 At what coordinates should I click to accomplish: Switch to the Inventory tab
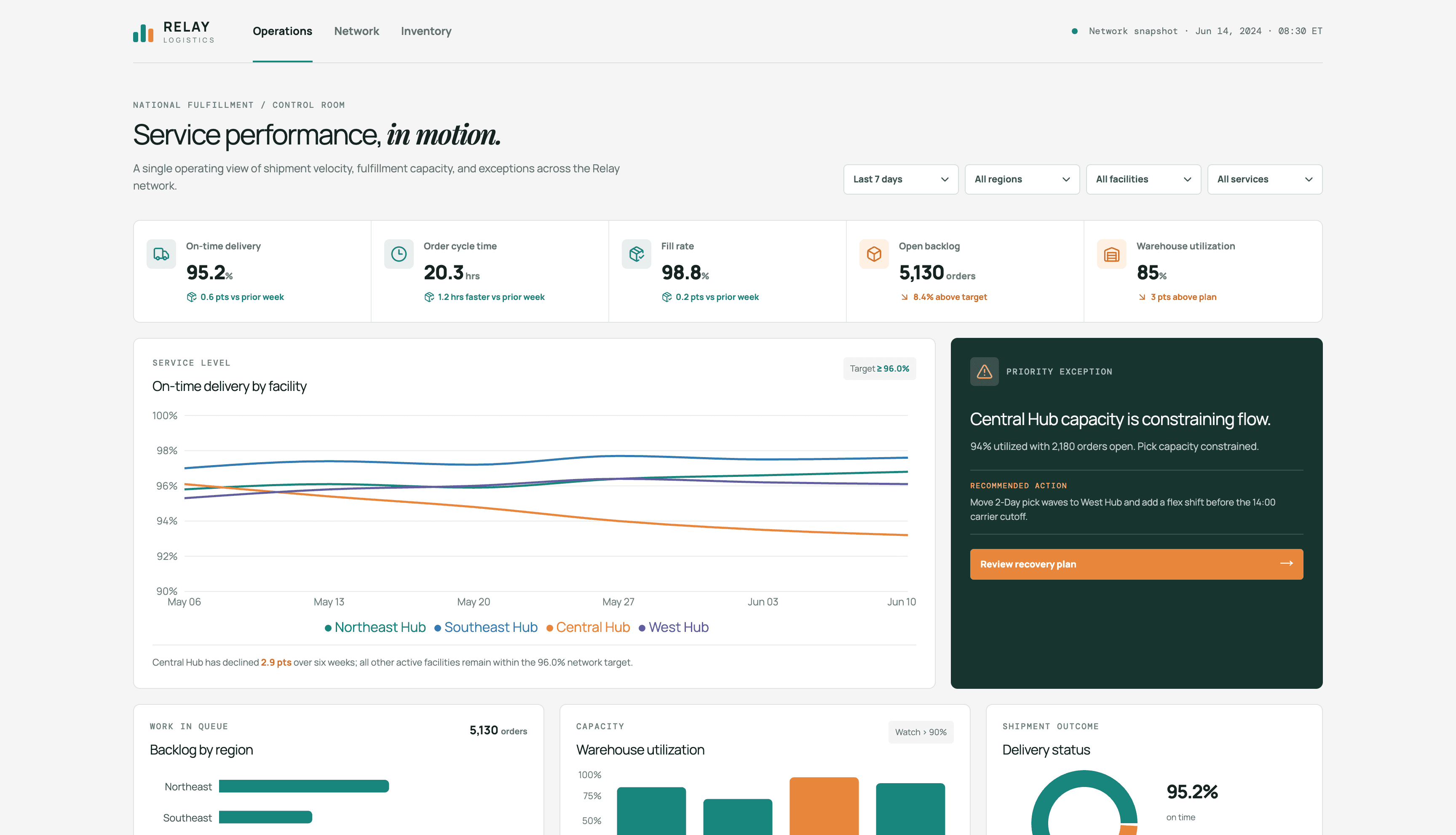(x=426, y=31)
